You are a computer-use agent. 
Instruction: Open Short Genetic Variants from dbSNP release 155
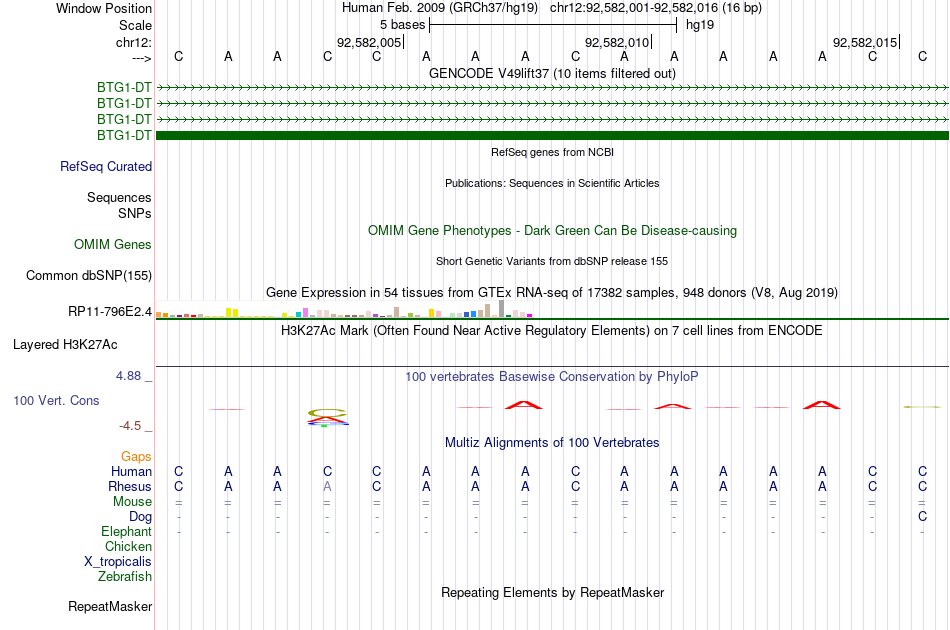(552, 261)
